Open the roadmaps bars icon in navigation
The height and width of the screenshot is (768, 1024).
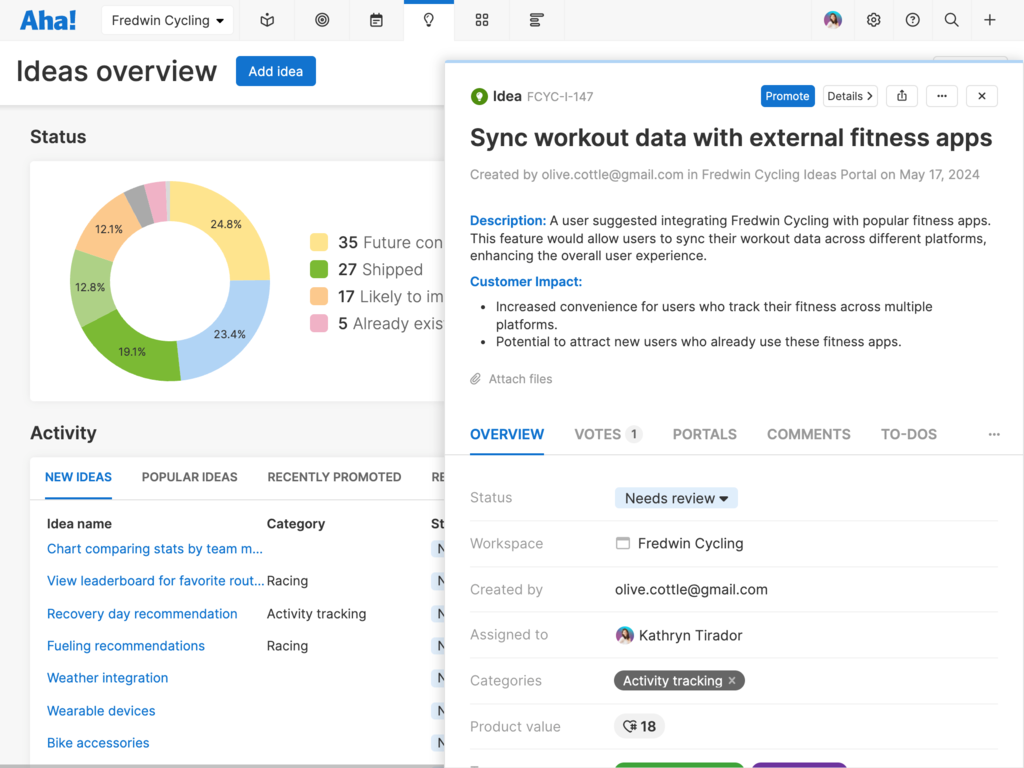[536, 20]
